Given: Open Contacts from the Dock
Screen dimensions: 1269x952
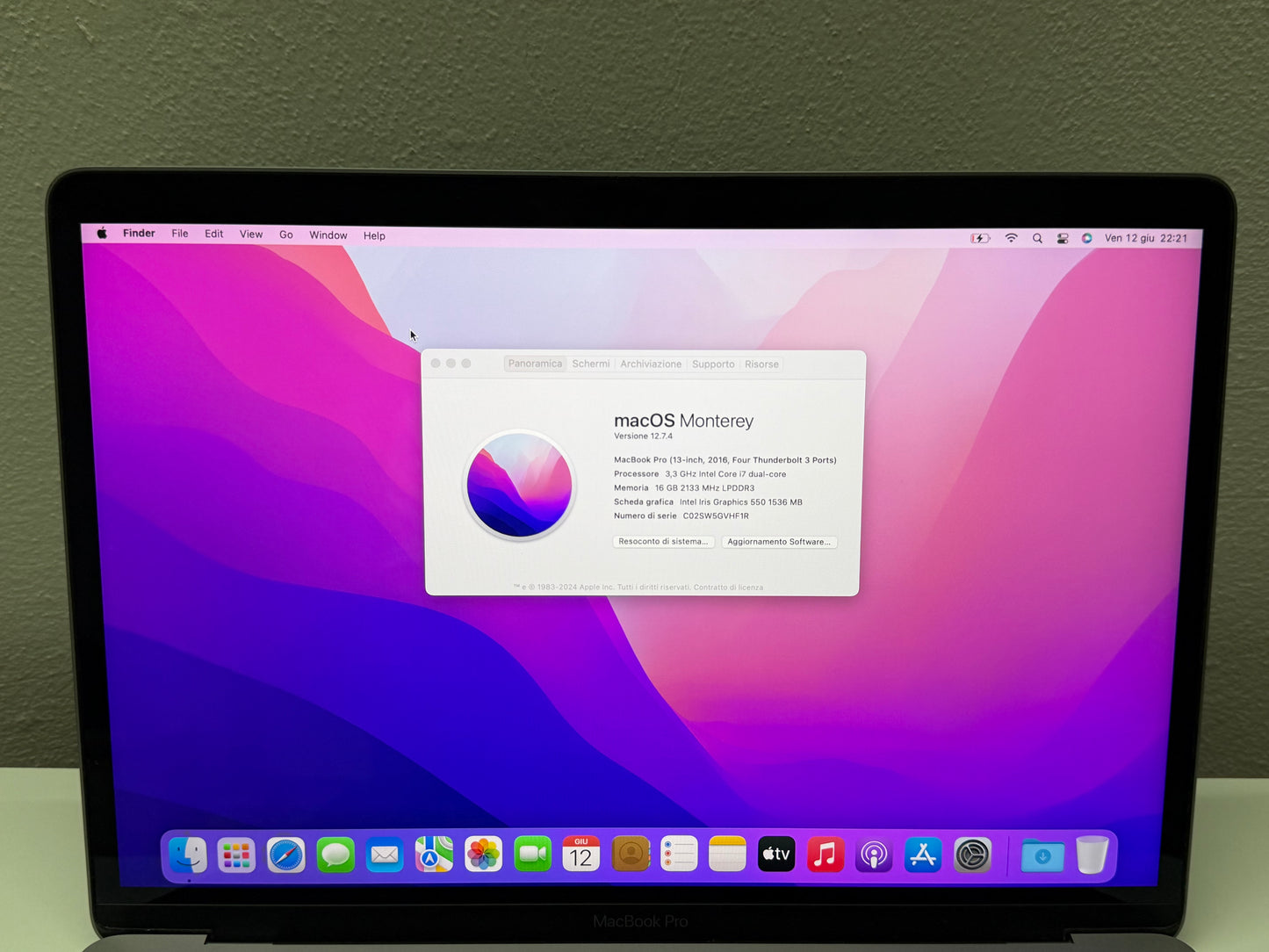Looking at the screenshot, I should (x=631, y=854).
